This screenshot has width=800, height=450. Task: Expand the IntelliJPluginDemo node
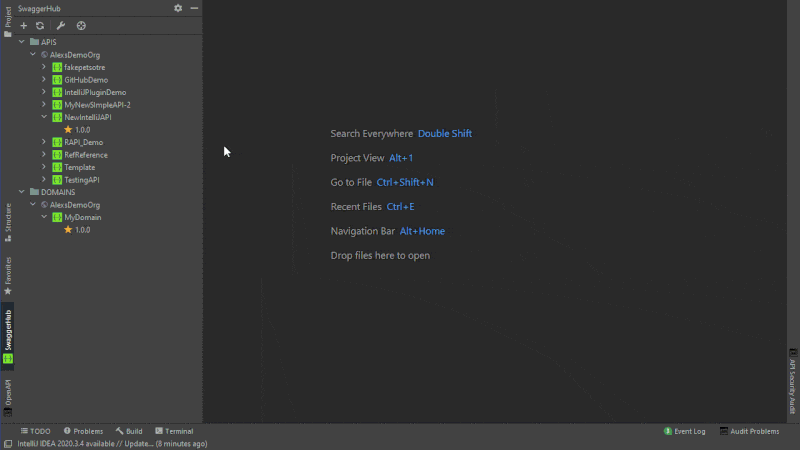click(44, 92)
